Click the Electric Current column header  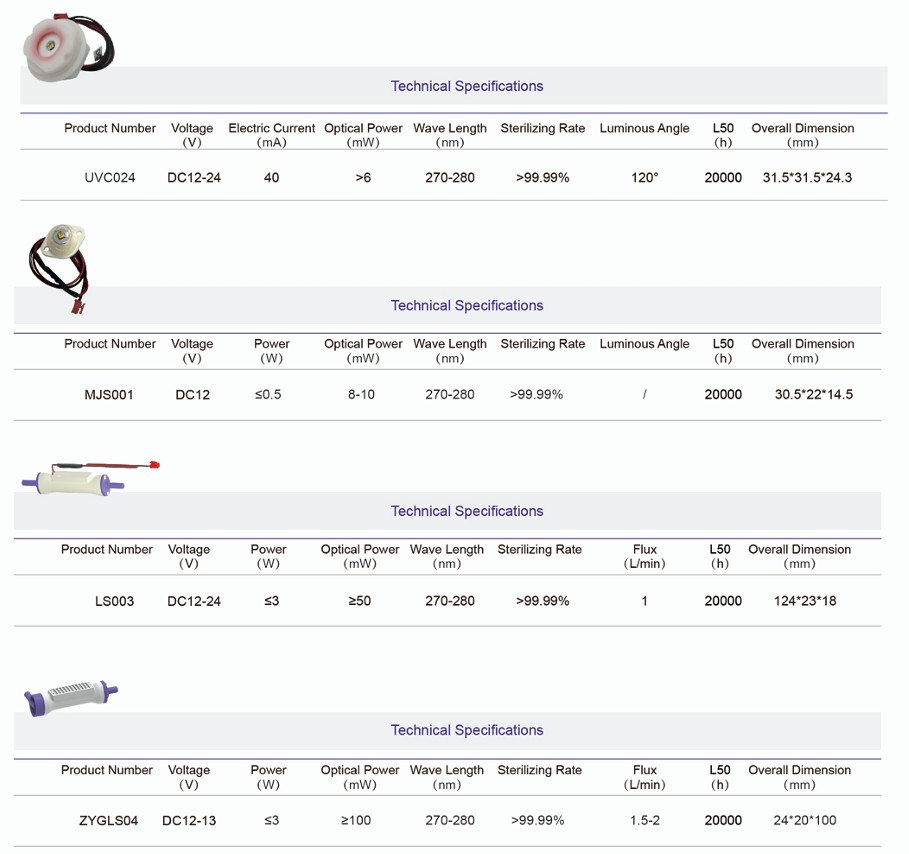tap(271, 128)
